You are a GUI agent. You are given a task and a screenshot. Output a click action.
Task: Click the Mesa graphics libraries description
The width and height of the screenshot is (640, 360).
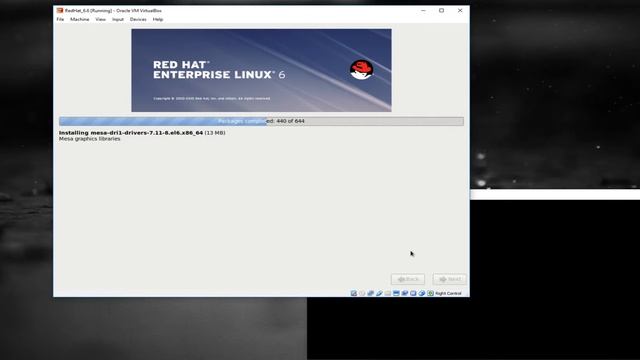coord(89,139)
